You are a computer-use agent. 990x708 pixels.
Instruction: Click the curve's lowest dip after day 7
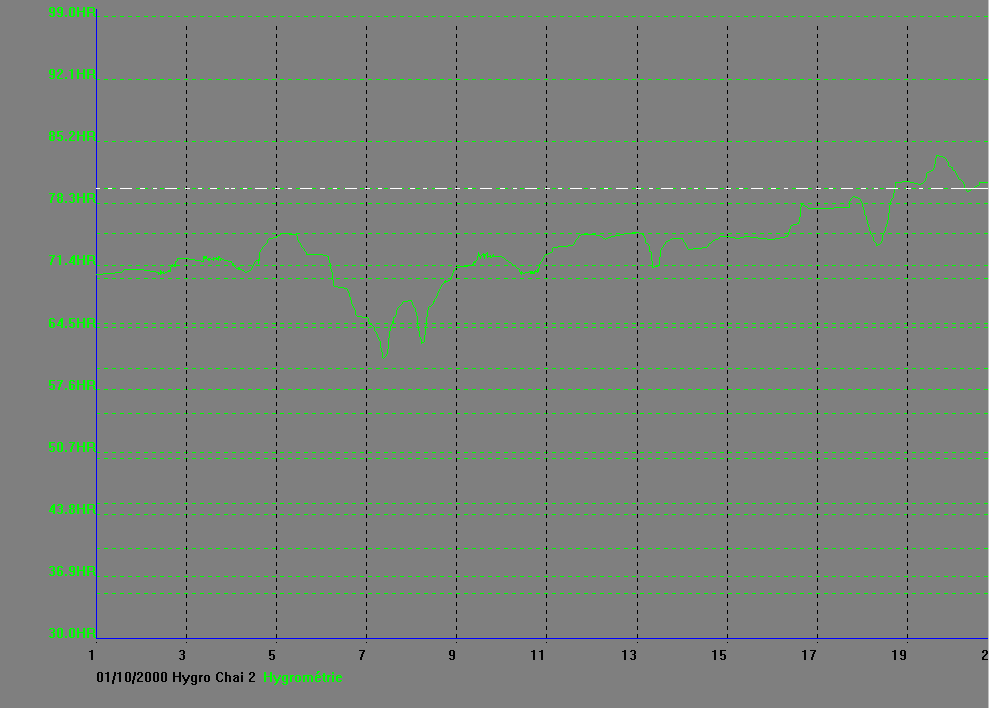[384, 357]
